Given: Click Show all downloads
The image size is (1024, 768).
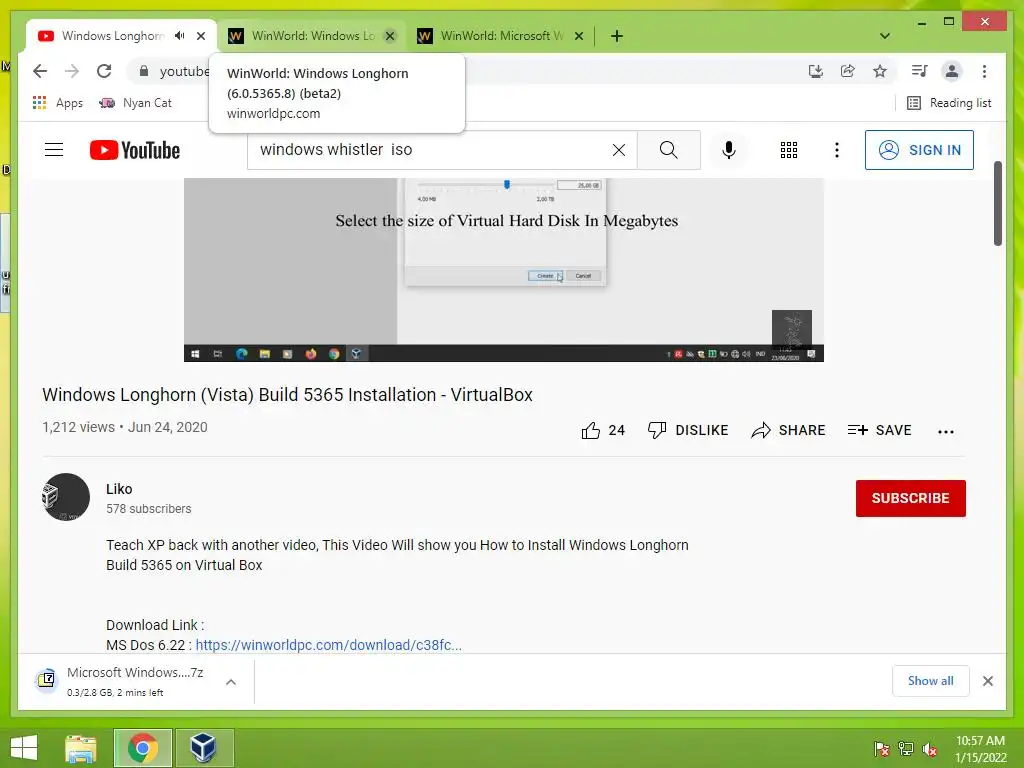Looking at the screenshot, I should (931, 681).
